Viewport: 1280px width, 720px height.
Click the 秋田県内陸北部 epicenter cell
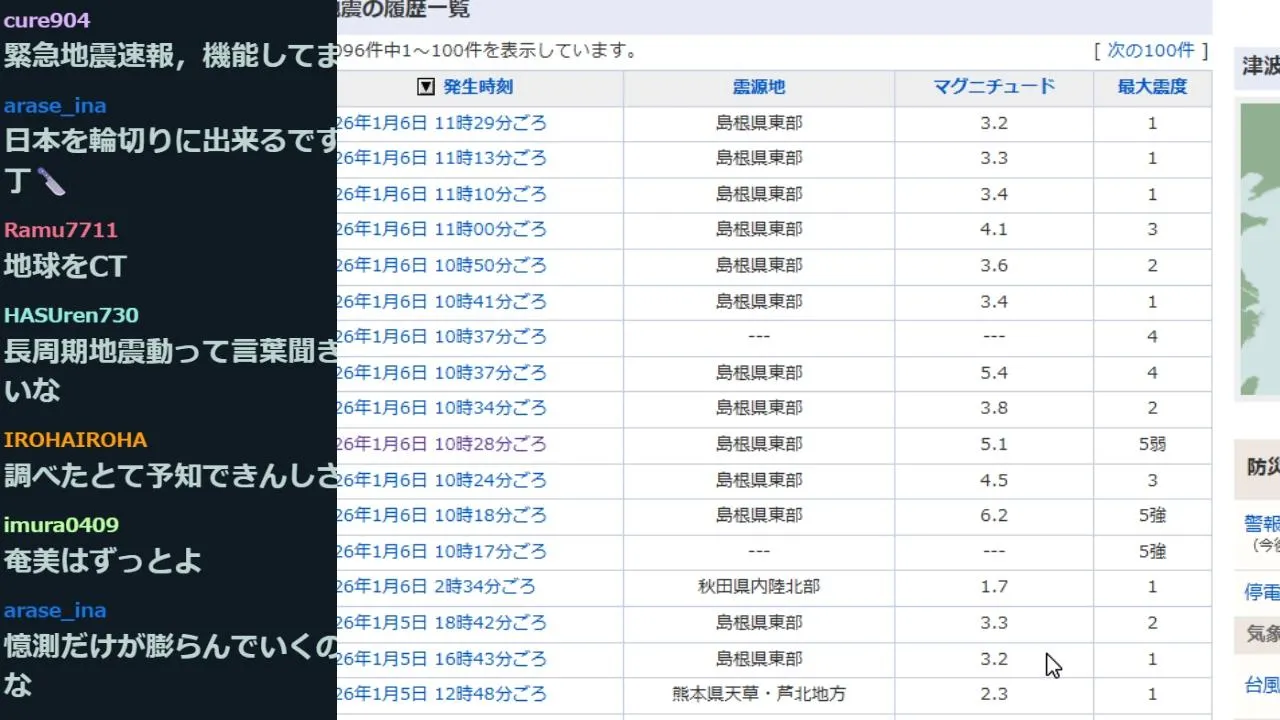click(x=759, y=587)
